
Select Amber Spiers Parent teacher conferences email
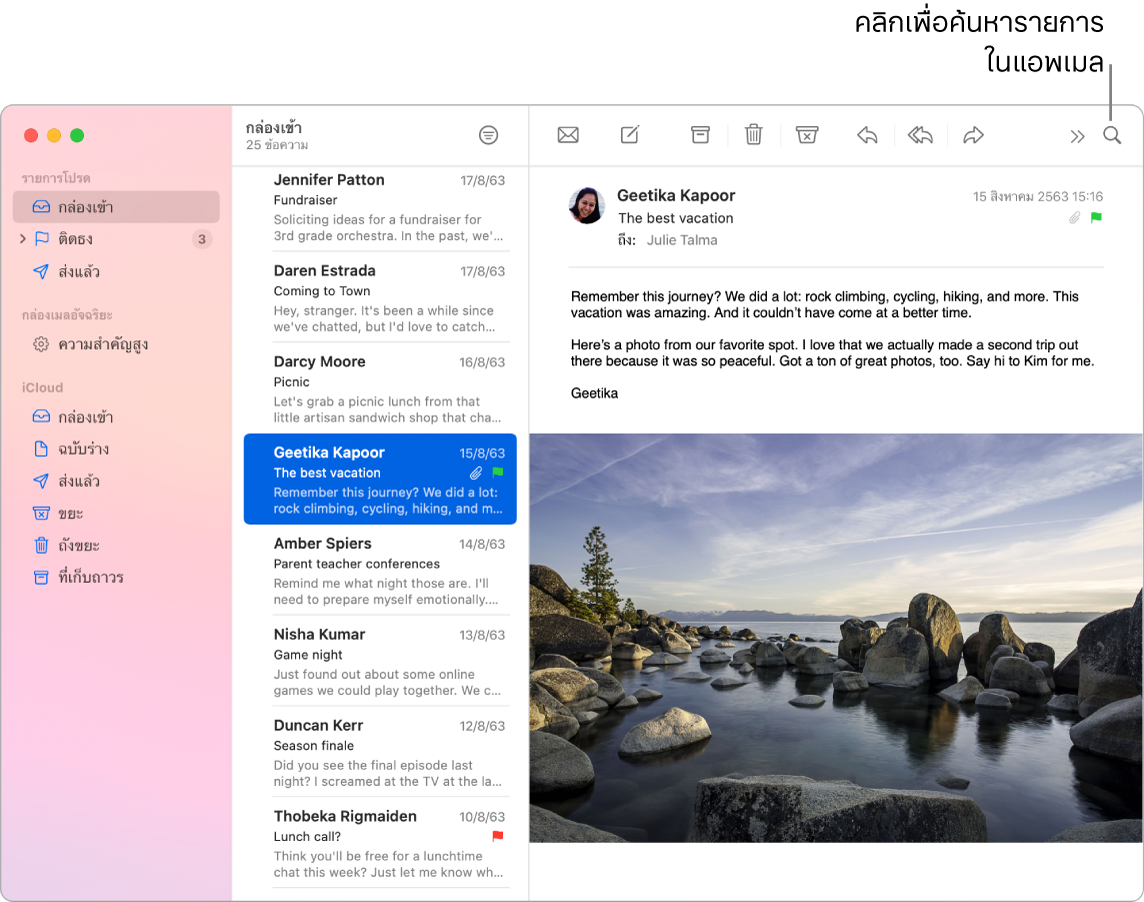(x=380, y=571)
